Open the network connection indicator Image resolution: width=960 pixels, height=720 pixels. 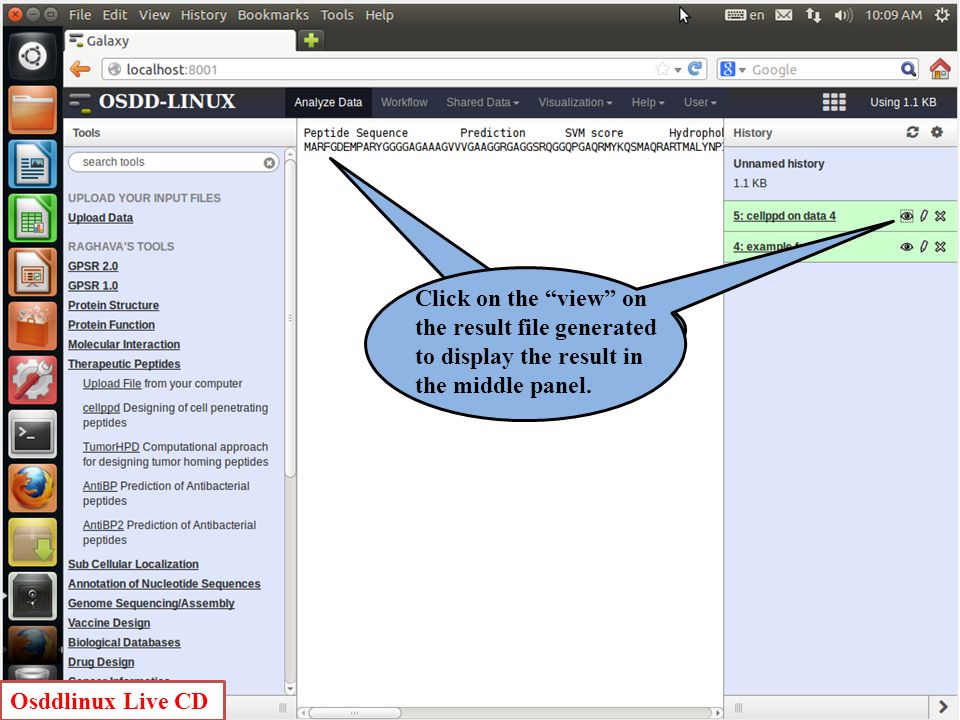pos(813,15)
